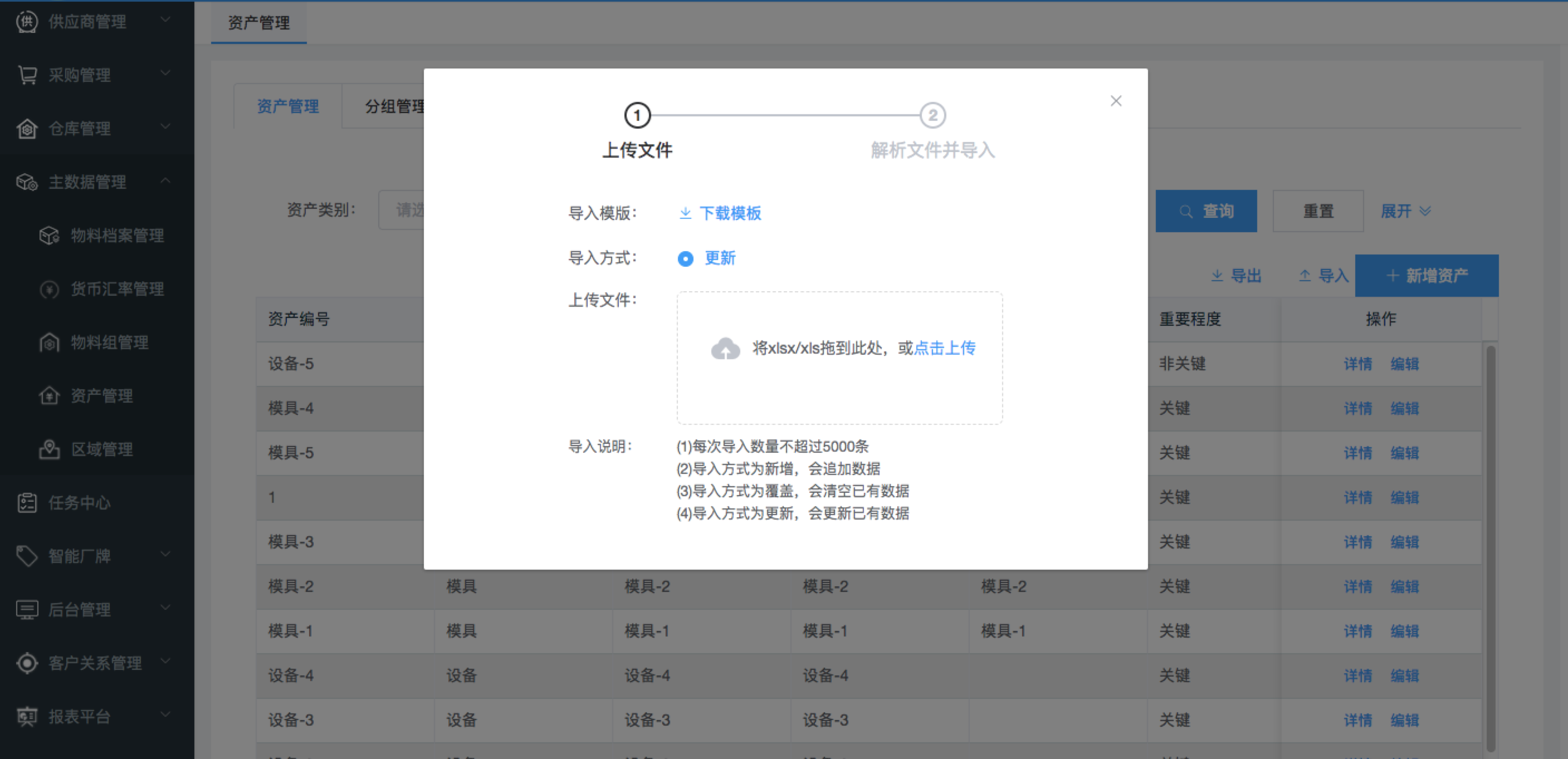Close the import dialog with X
1568x759 pixels.
[1115, 101]
